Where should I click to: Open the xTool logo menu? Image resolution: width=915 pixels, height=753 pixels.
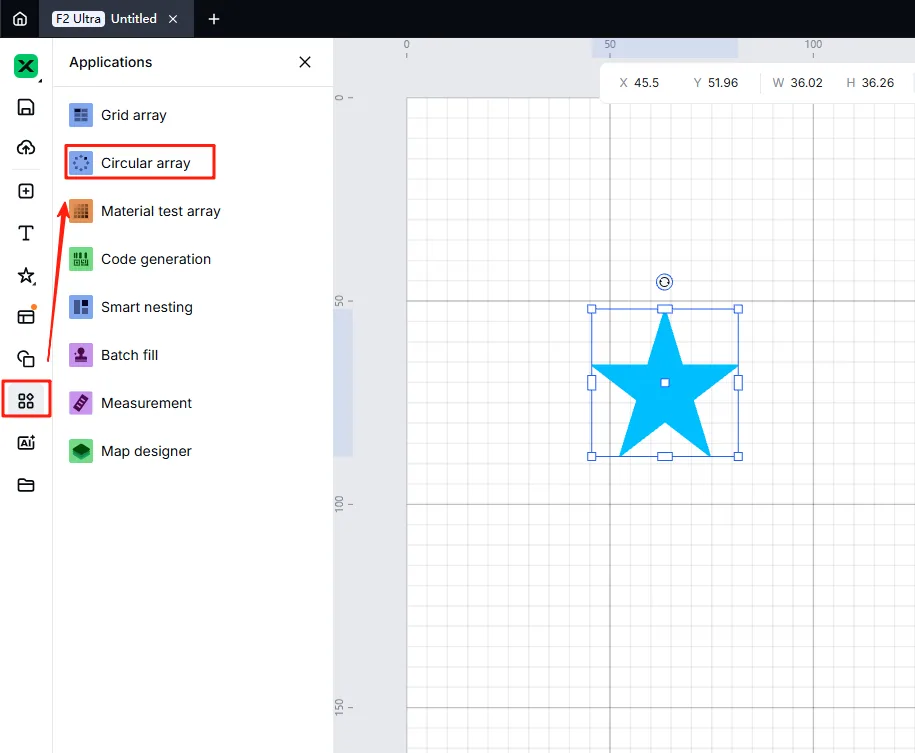[x=26, y=66]
